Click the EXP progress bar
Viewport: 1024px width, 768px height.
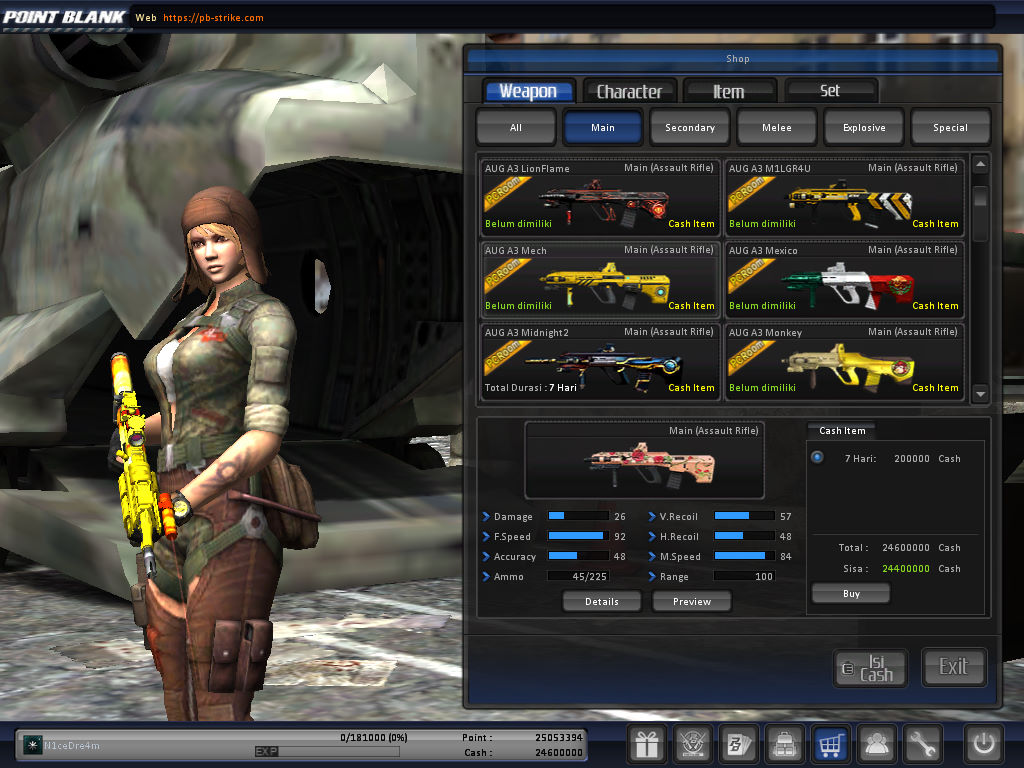[x=327, y=752]
